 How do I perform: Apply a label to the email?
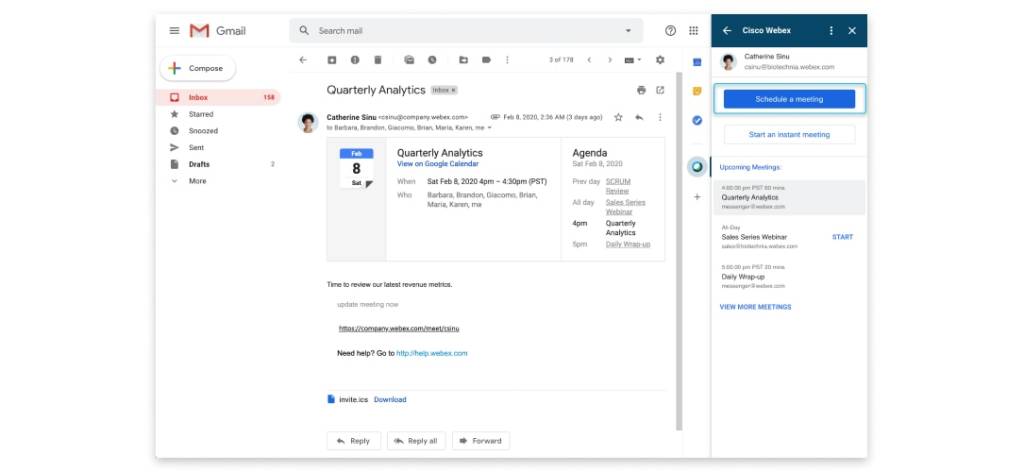pyautogui.click(x=486, y=59)
